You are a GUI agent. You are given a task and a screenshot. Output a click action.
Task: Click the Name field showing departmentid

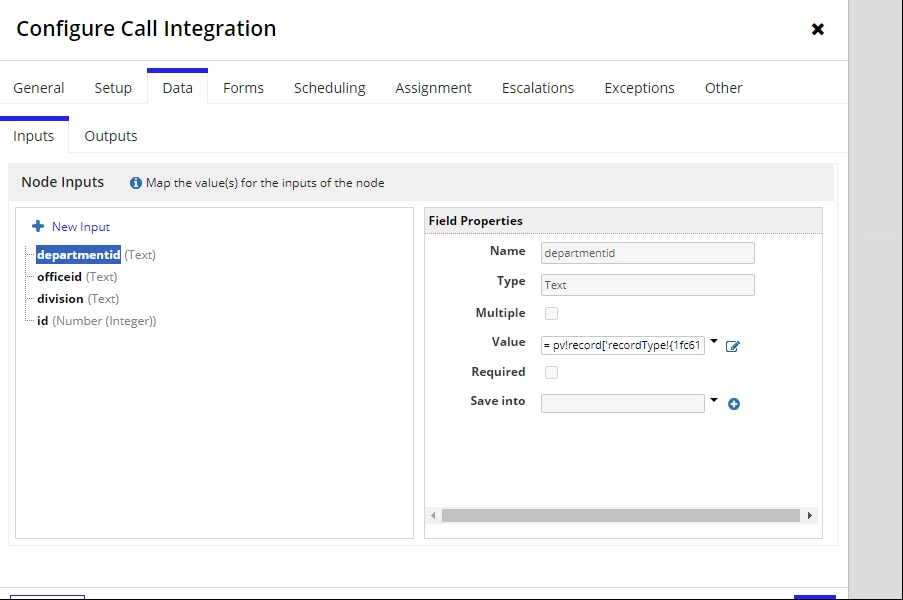[x=647, y=253]
